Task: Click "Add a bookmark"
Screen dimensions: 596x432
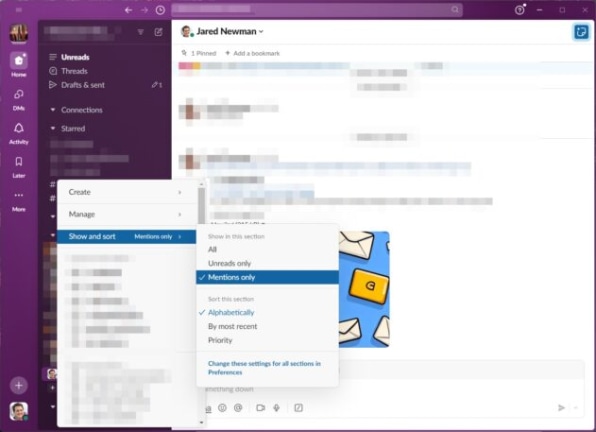Action: (x=252, y=53)
